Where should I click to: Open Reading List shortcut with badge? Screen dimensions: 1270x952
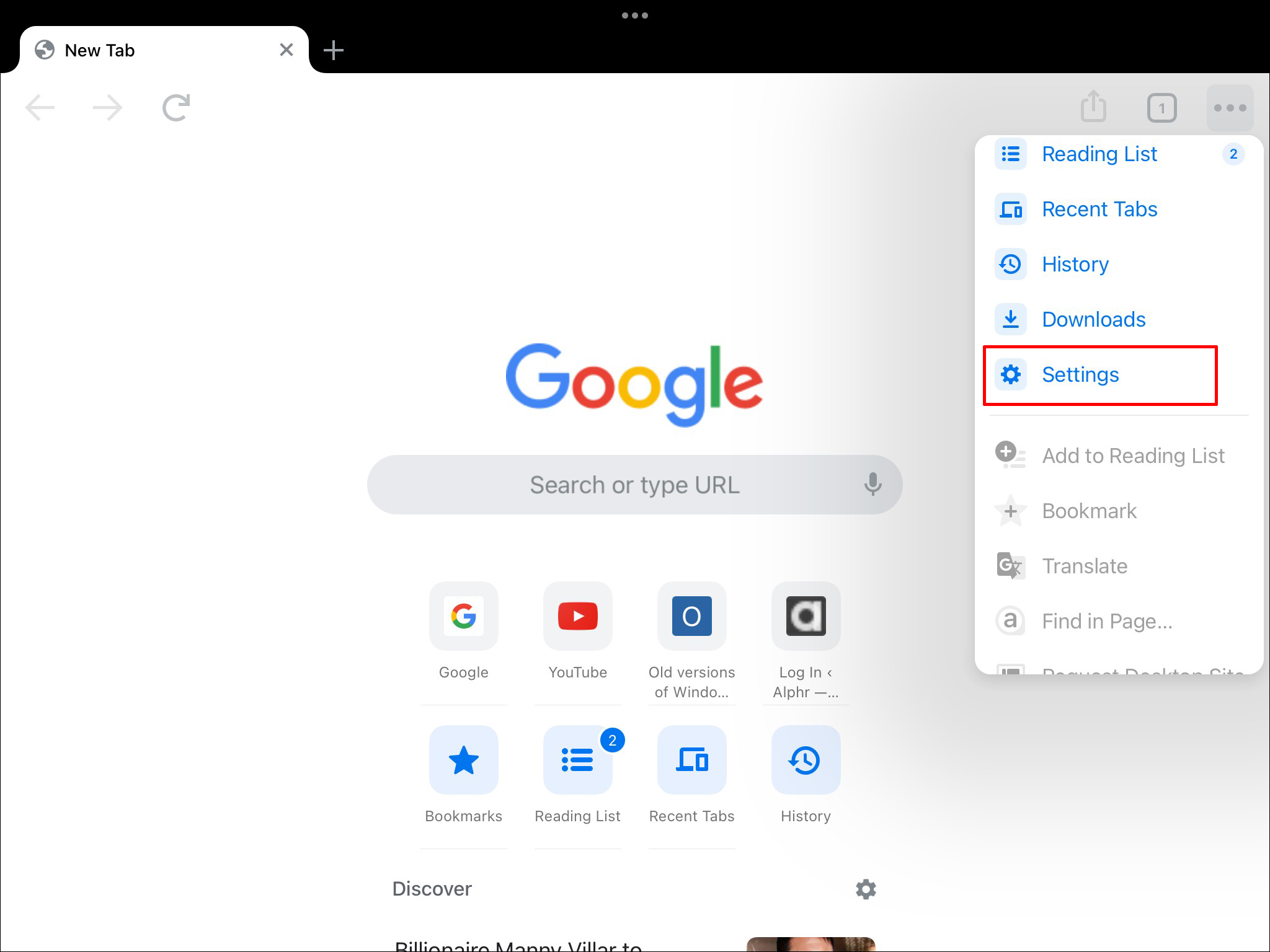pos(577,760)
